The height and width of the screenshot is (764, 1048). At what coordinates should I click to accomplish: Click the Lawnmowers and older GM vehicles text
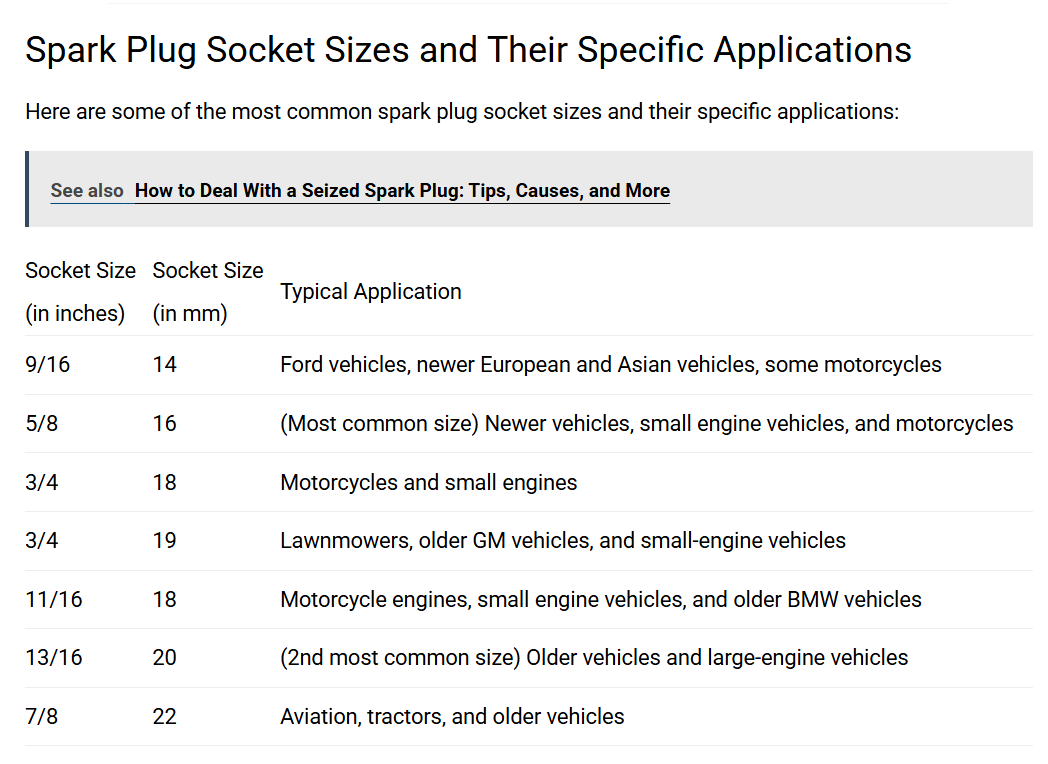pos(562,541)
